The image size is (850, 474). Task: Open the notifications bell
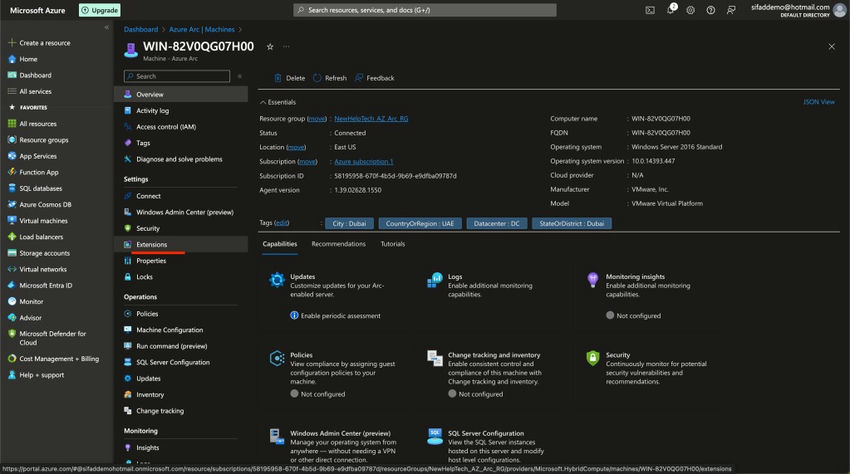tap(671, 10)
